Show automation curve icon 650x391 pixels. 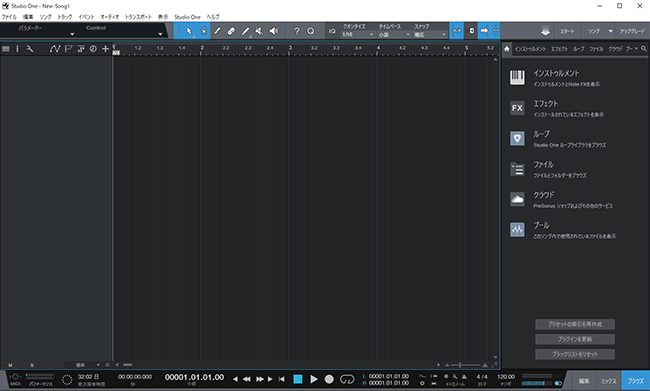[55, 49]
